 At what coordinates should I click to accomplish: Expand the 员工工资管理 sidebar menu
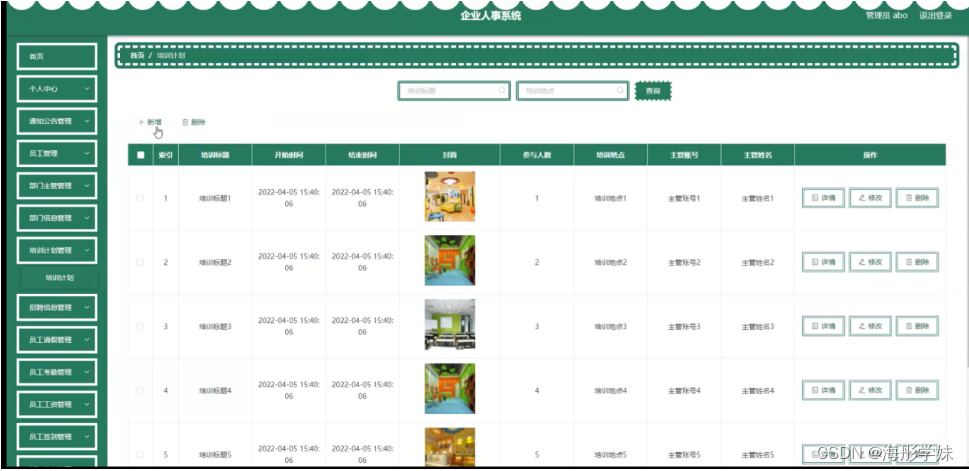[57, 404]
